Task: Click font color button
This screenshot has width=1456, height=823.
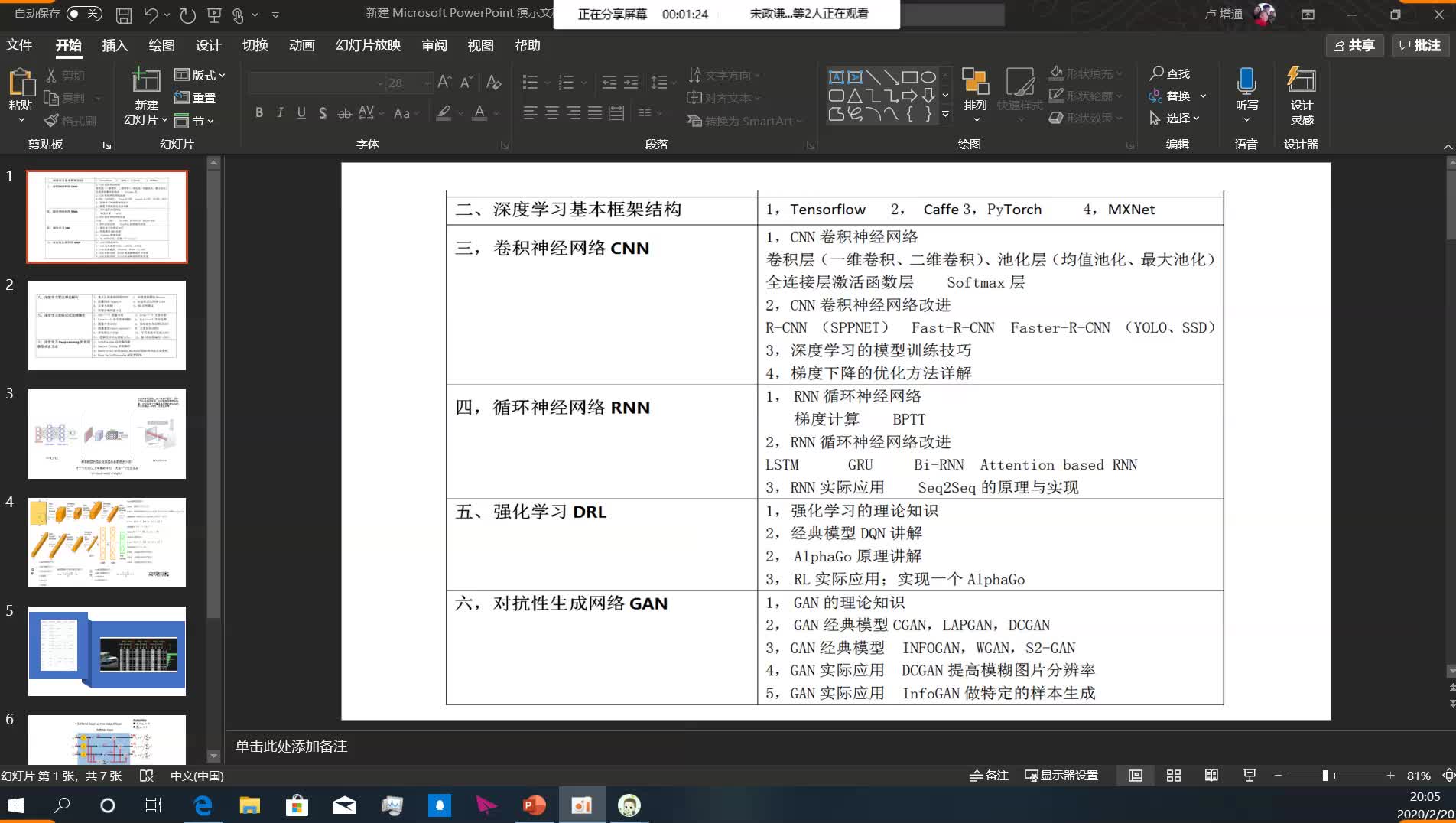Action: 479,113
